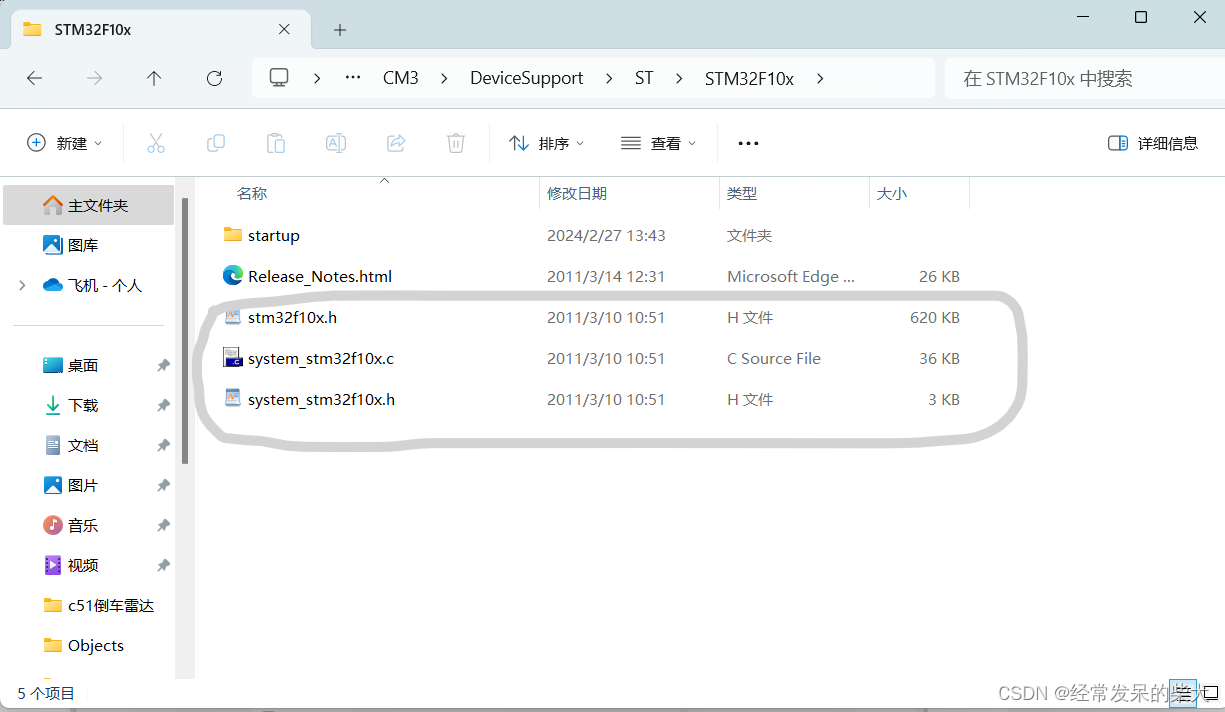The height and width of the screenshot is (712, 1225).
Task: Sort by the 名称 column header
Action: 251,193
